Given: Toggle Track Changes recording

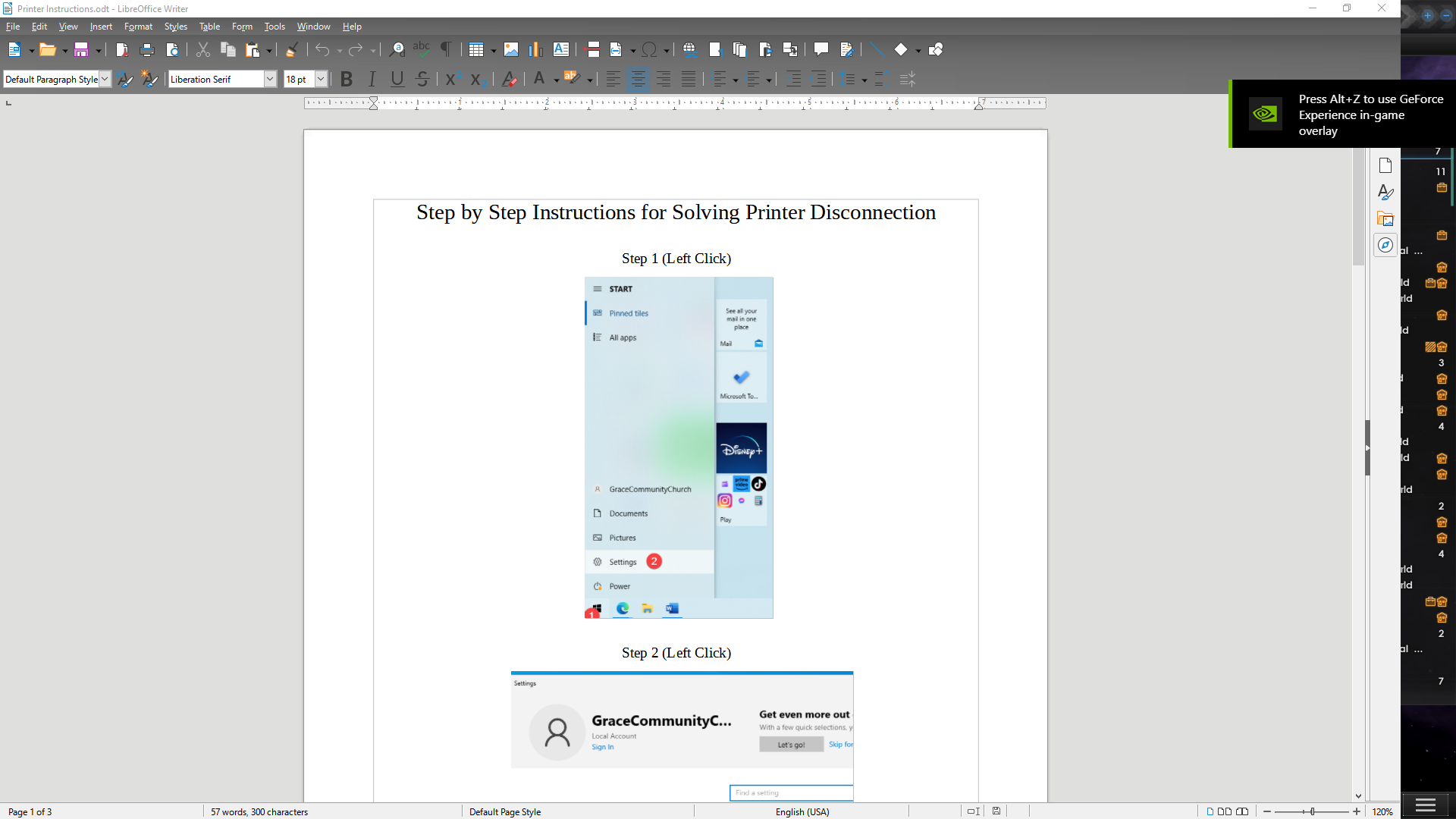Looking at the screenshot, I should (x=846, y=50).
